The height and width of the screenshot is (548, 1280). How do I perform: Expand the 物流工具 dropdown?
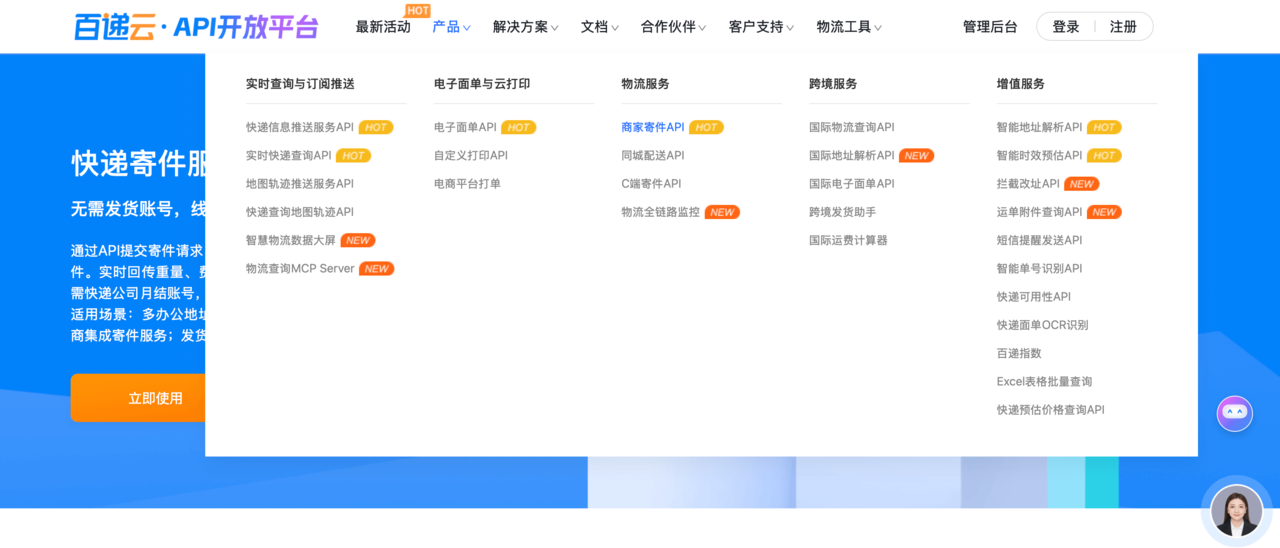click(x=848, y=27)
